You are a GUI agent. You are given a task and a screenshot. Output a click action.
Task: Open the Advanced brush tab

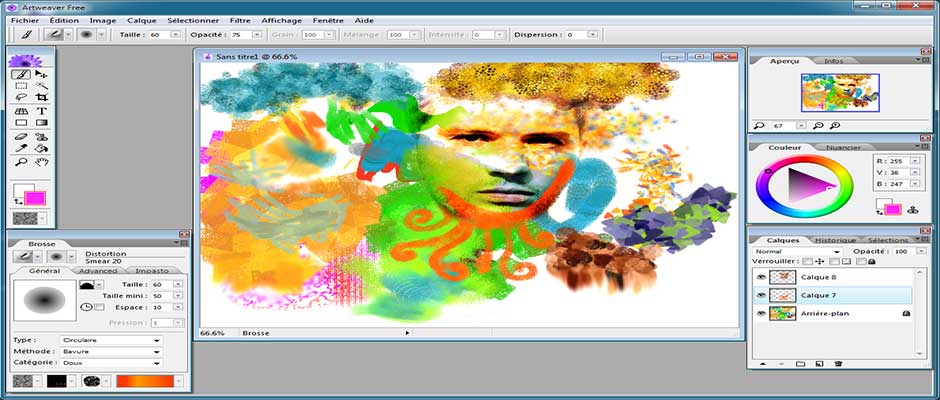coord(98,270)
